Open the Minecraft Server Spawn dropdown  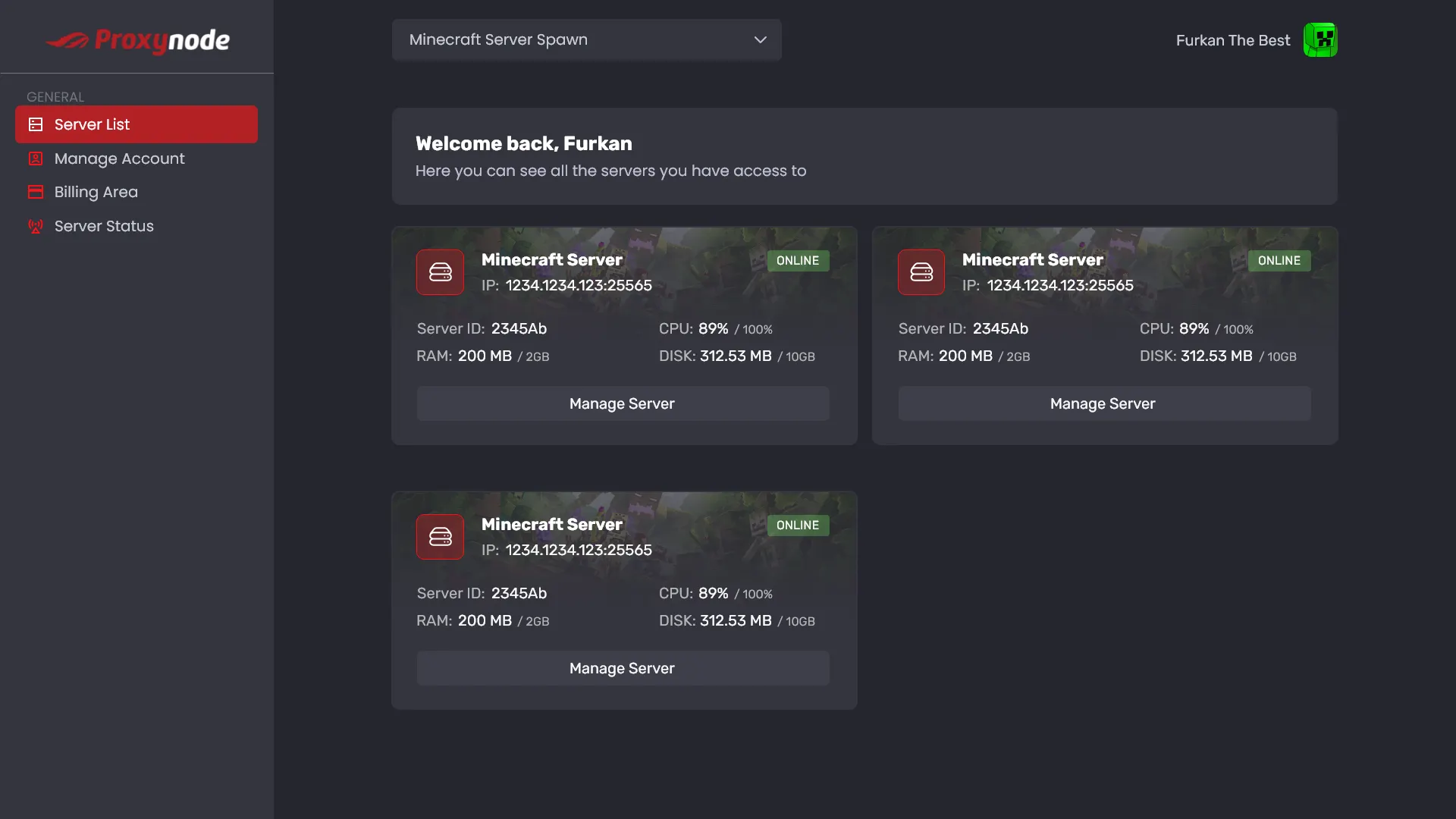pos(585,40)
